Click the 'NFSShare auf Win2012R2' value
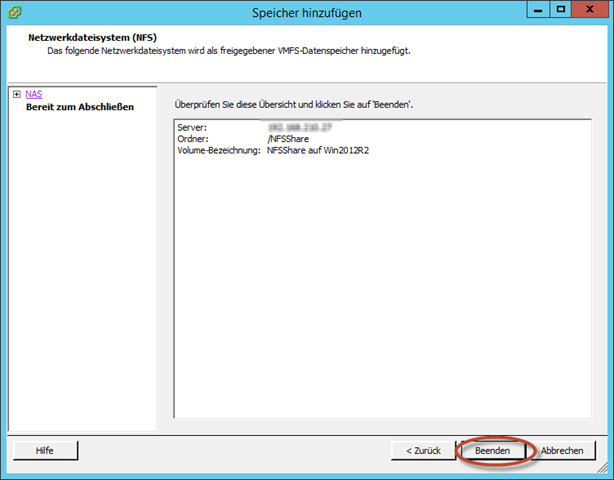 click(318, 150)
